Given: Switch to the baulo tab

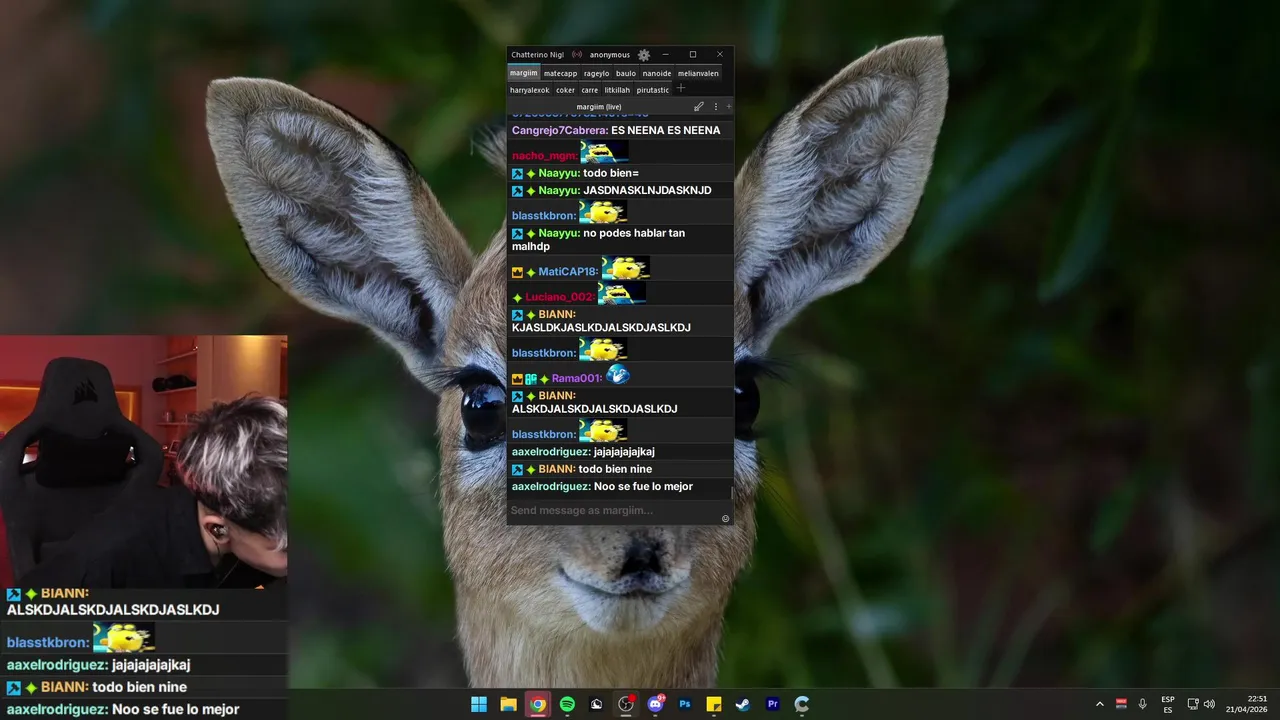Looking at the screenshot, I should point(625,73).
